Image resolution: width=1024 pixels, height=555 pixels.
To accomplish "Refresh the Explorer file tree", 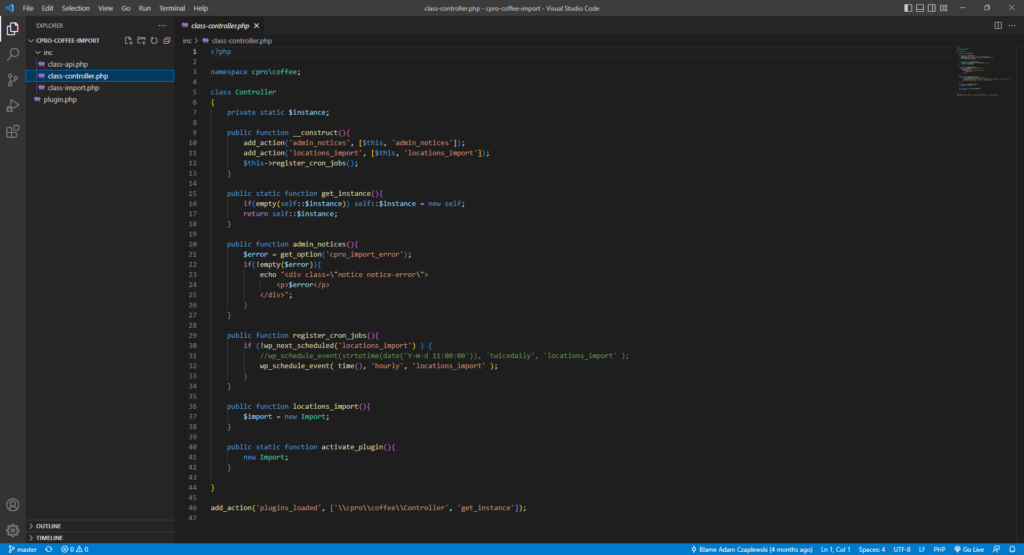I will pos(154,40).
